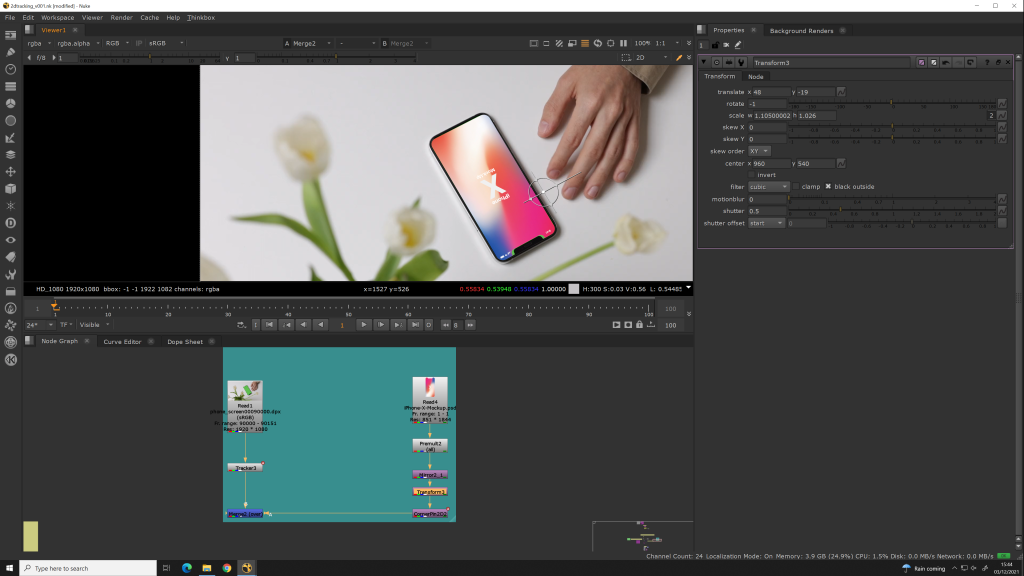1024x576 pixels.
Task: Click the pencil icon in Properties toolbar
Action: [x=738, y=45]
